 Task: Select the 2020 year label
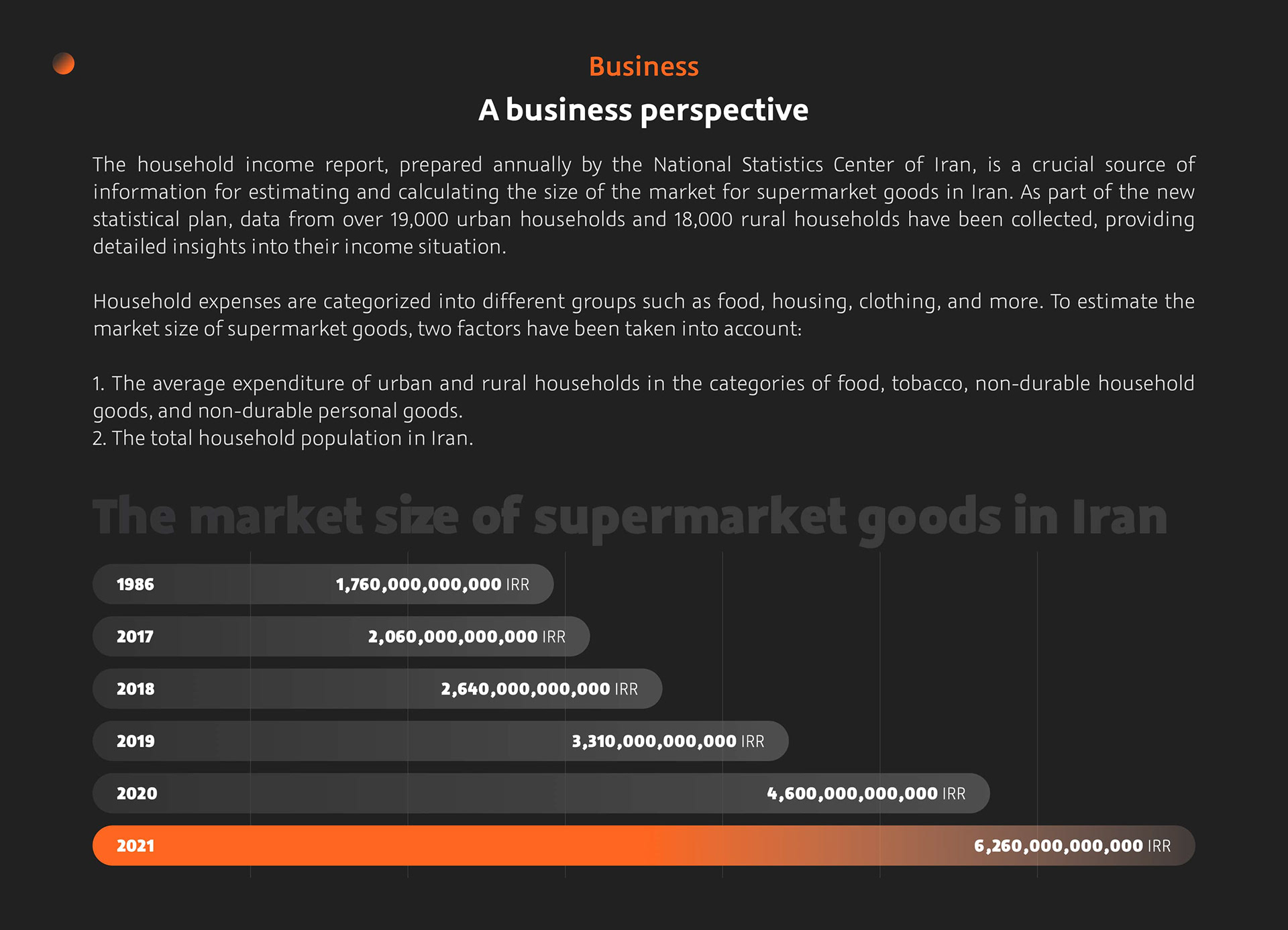(x=137, y=794)
